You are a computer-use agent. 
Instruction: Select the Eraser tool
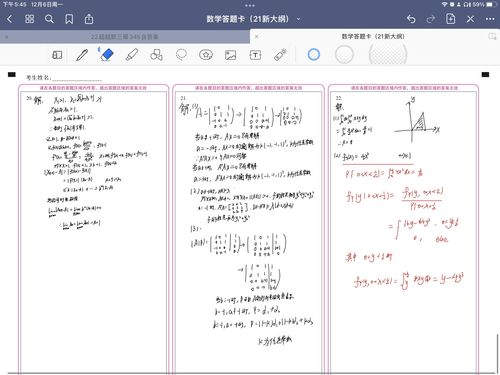tap(107, 54)
